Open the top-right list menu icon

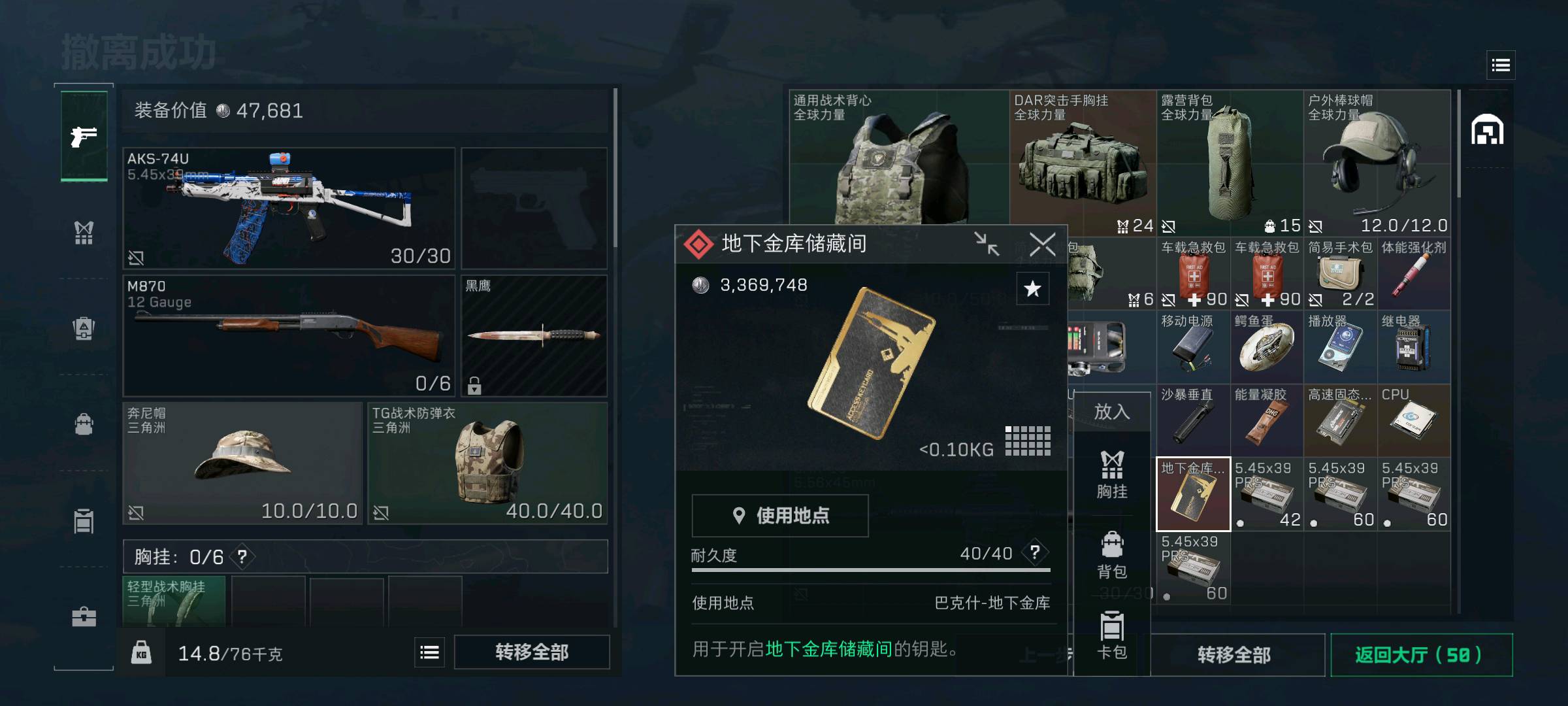[x=1501, y=65]
